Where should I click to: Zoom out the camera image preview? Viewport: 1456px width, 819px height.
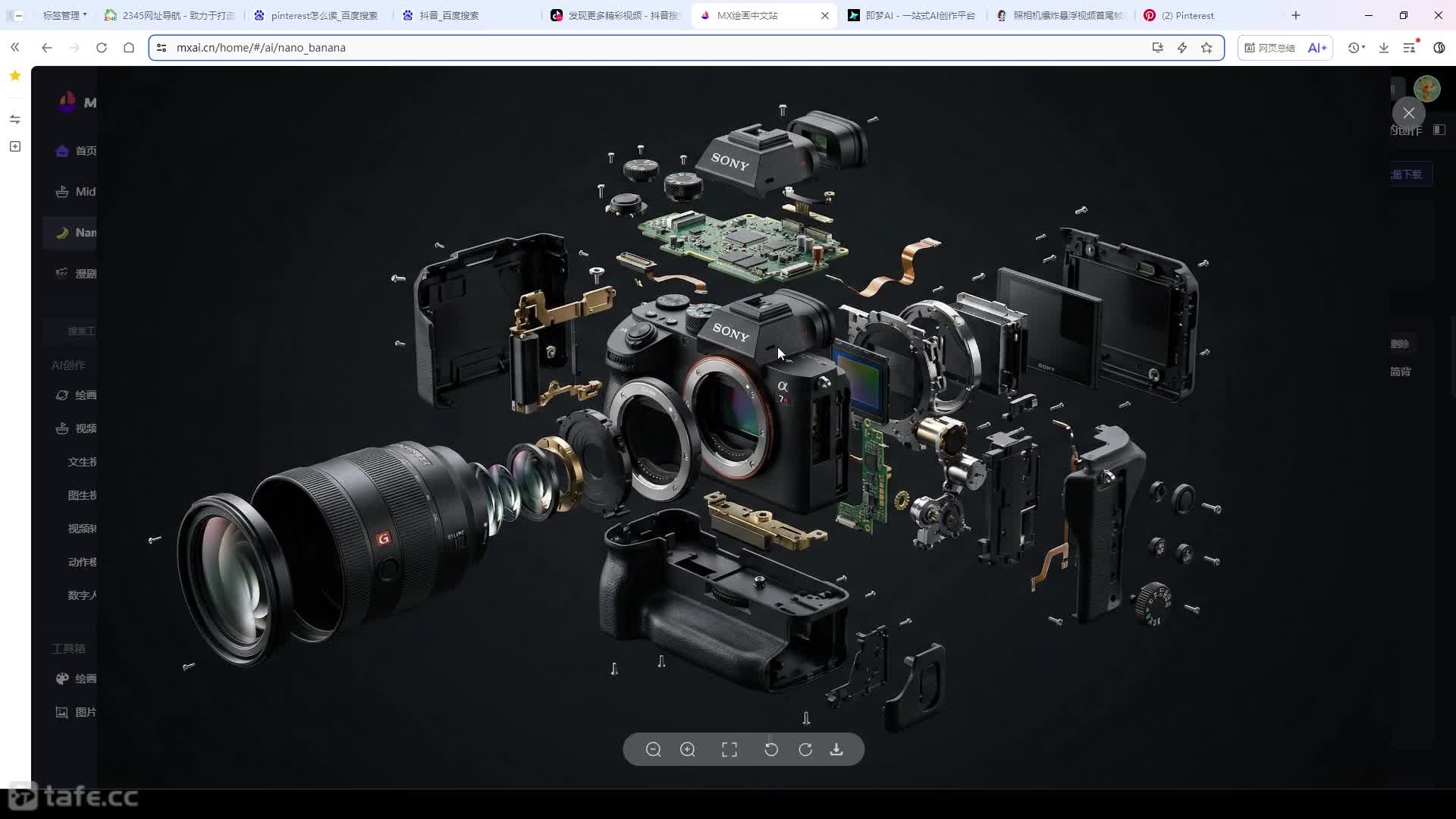point(653,750)
